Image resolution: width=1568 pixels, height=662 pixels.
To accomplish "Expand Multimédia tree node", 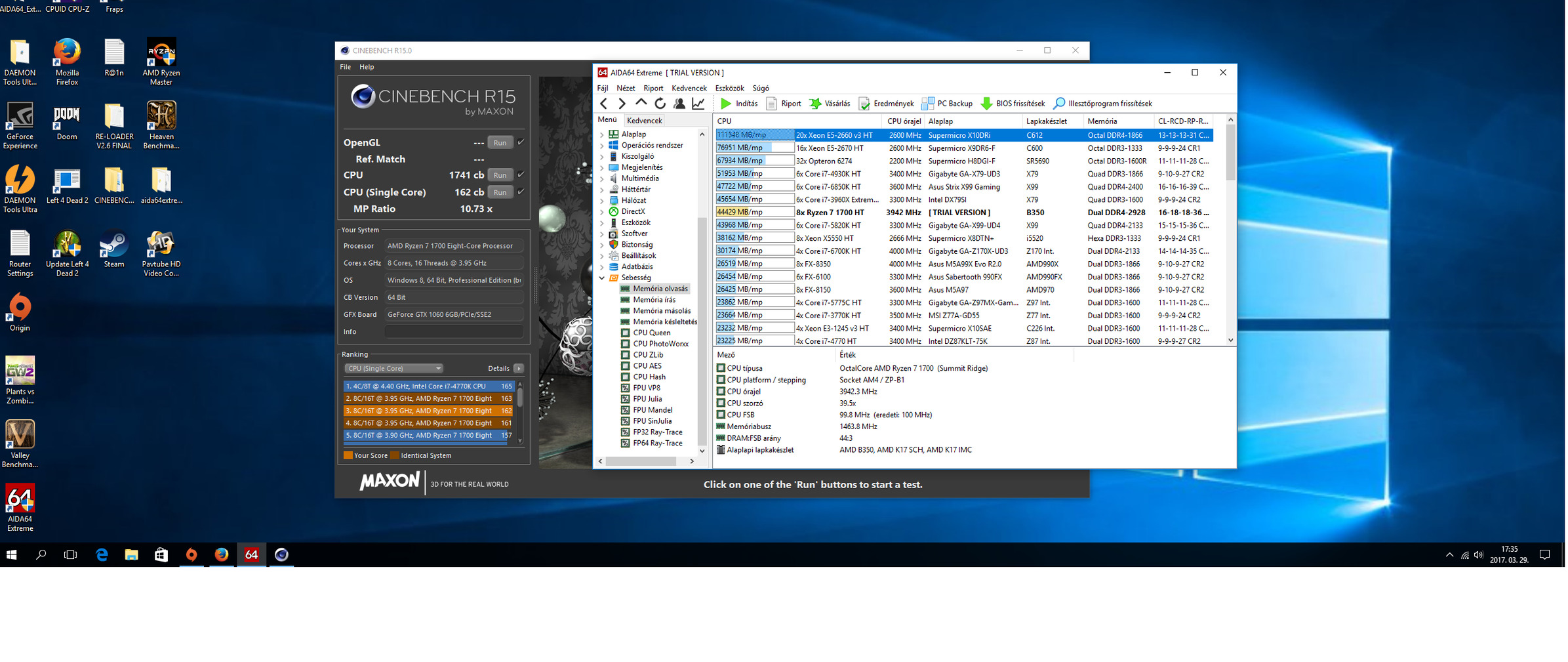I will pyautogui.click(x=601, y=178).
